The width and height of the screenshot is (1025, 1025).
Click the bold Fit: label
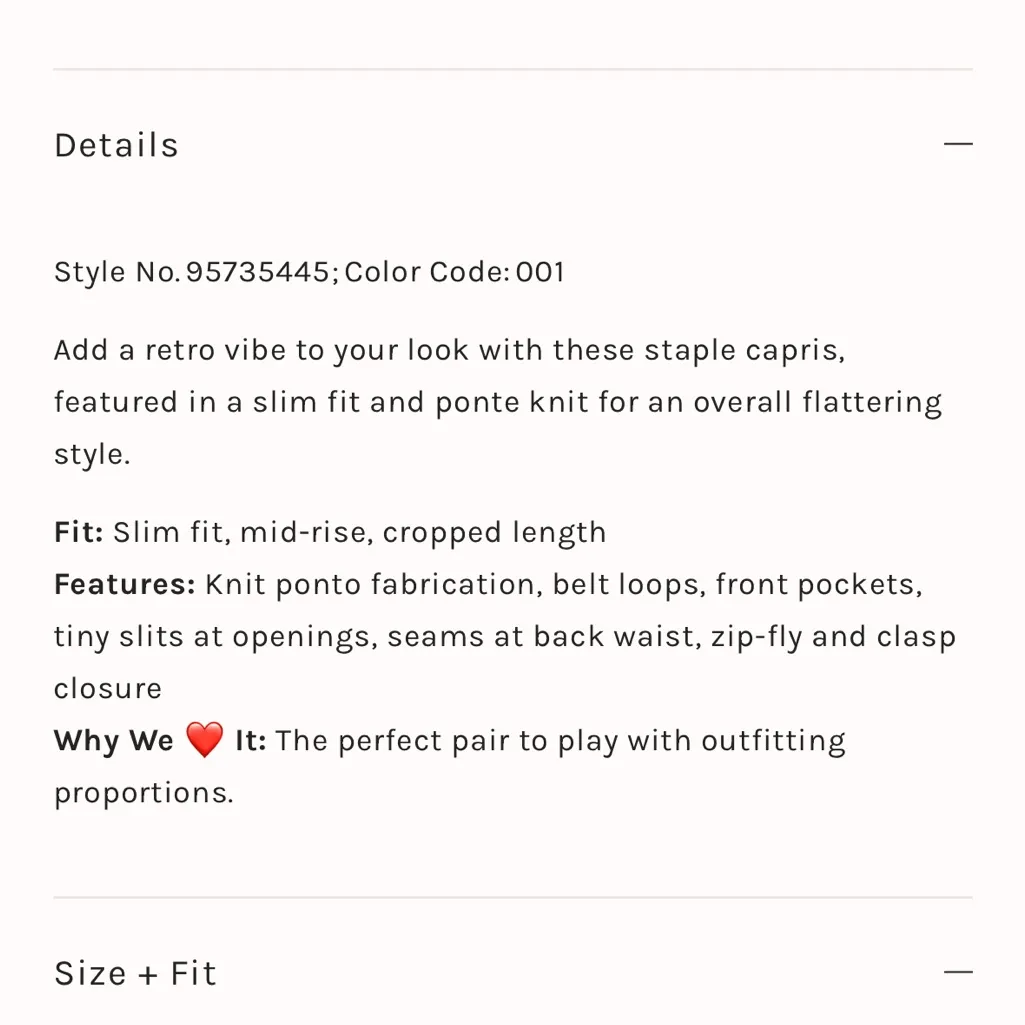[x=78, y=532]
